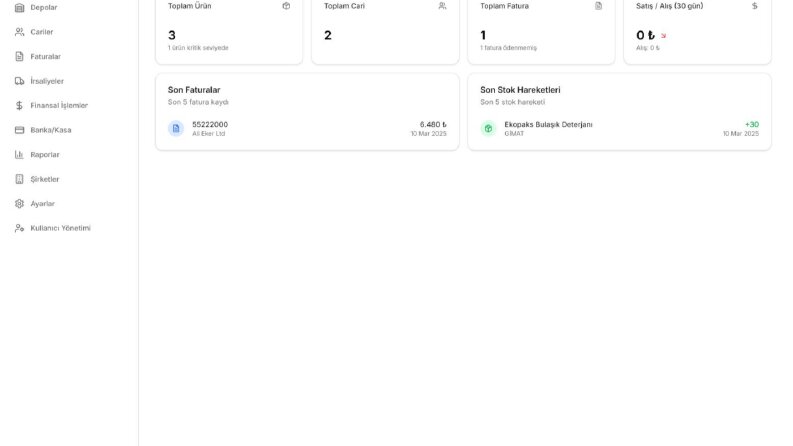
Task: Click the Cariler people icon
Action: 19,32
